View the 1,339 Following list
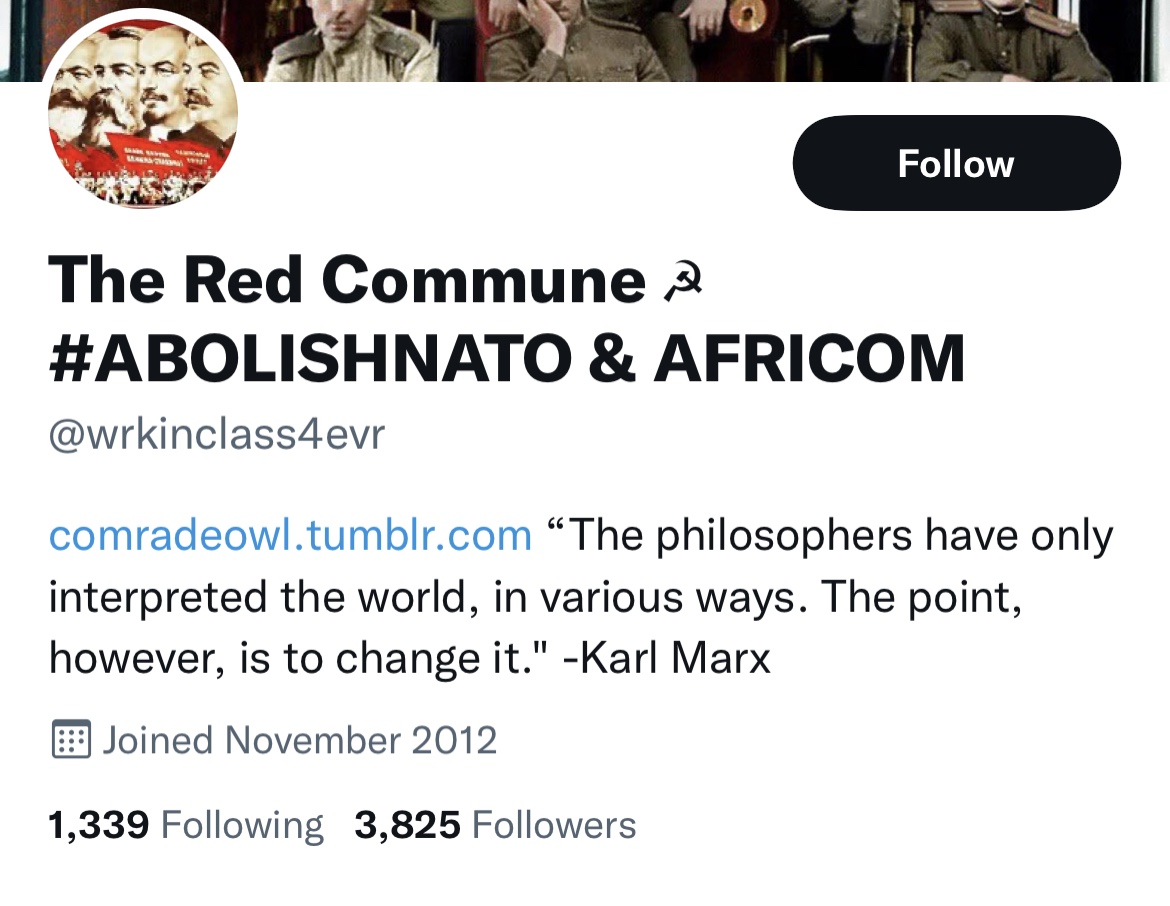The height and width of the screenshot is (906, 1170). coord(185,826)
